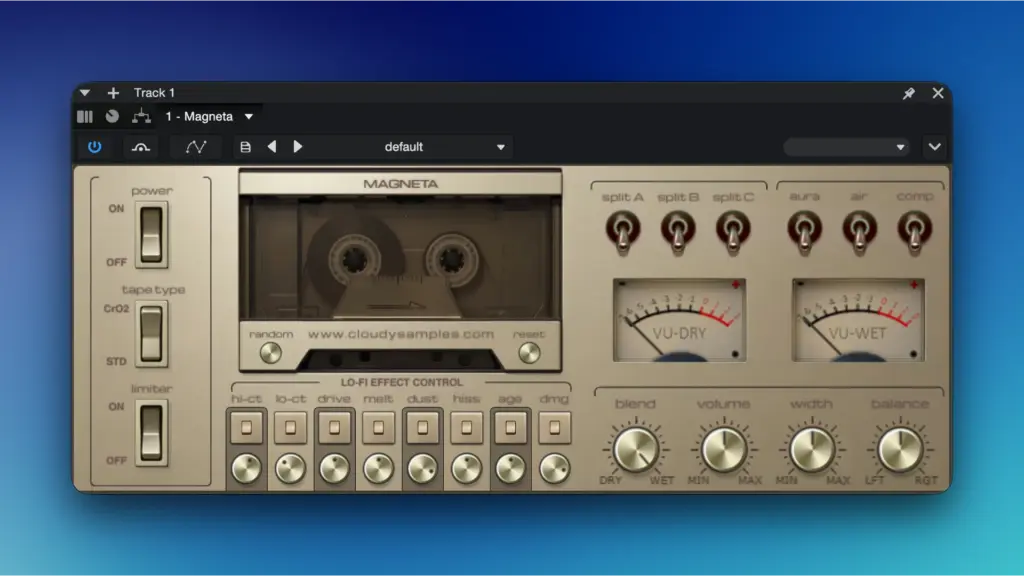Click the round dial icon beside bars icon
The width and height of the screenshot is (1024, 576).
[112, 116]
